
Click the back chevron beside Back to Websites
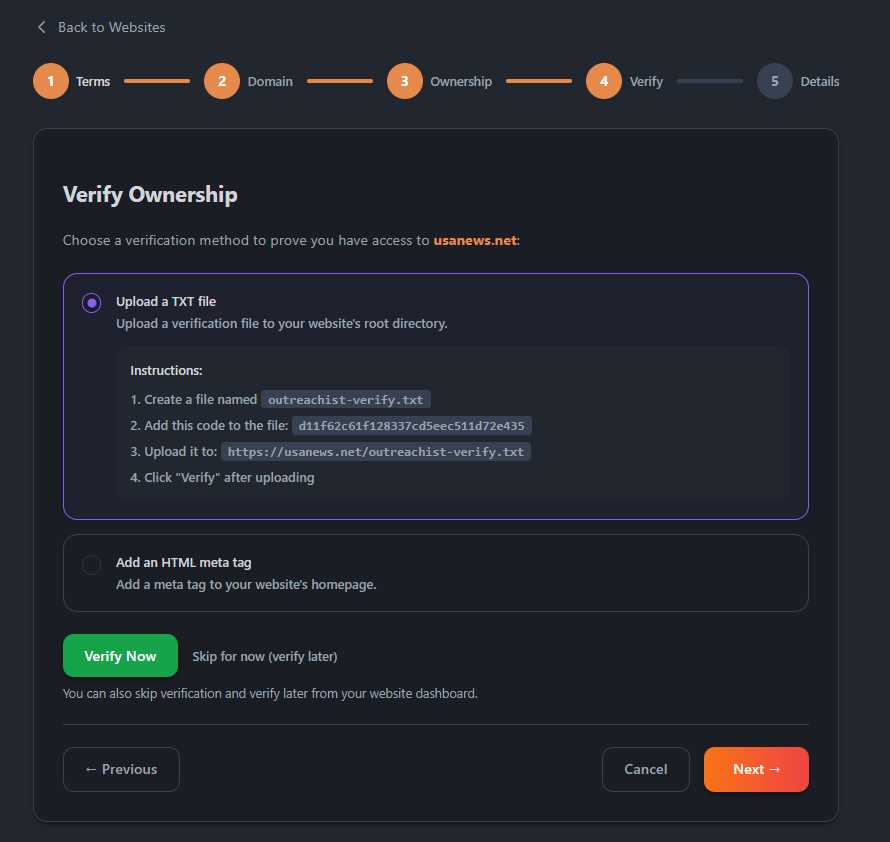pos(40,27)
